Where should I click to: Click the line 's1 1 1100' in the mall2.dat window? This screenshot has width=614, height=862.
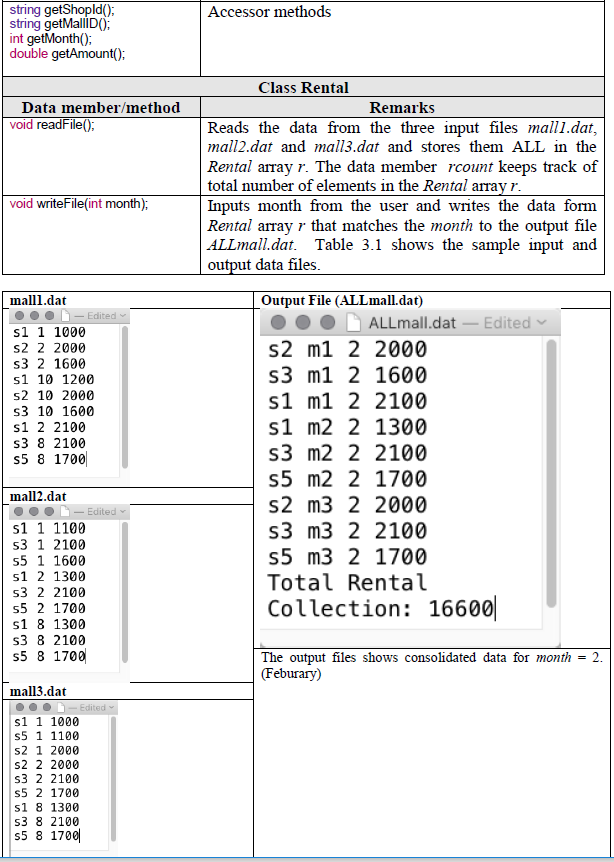click(49, 528)
